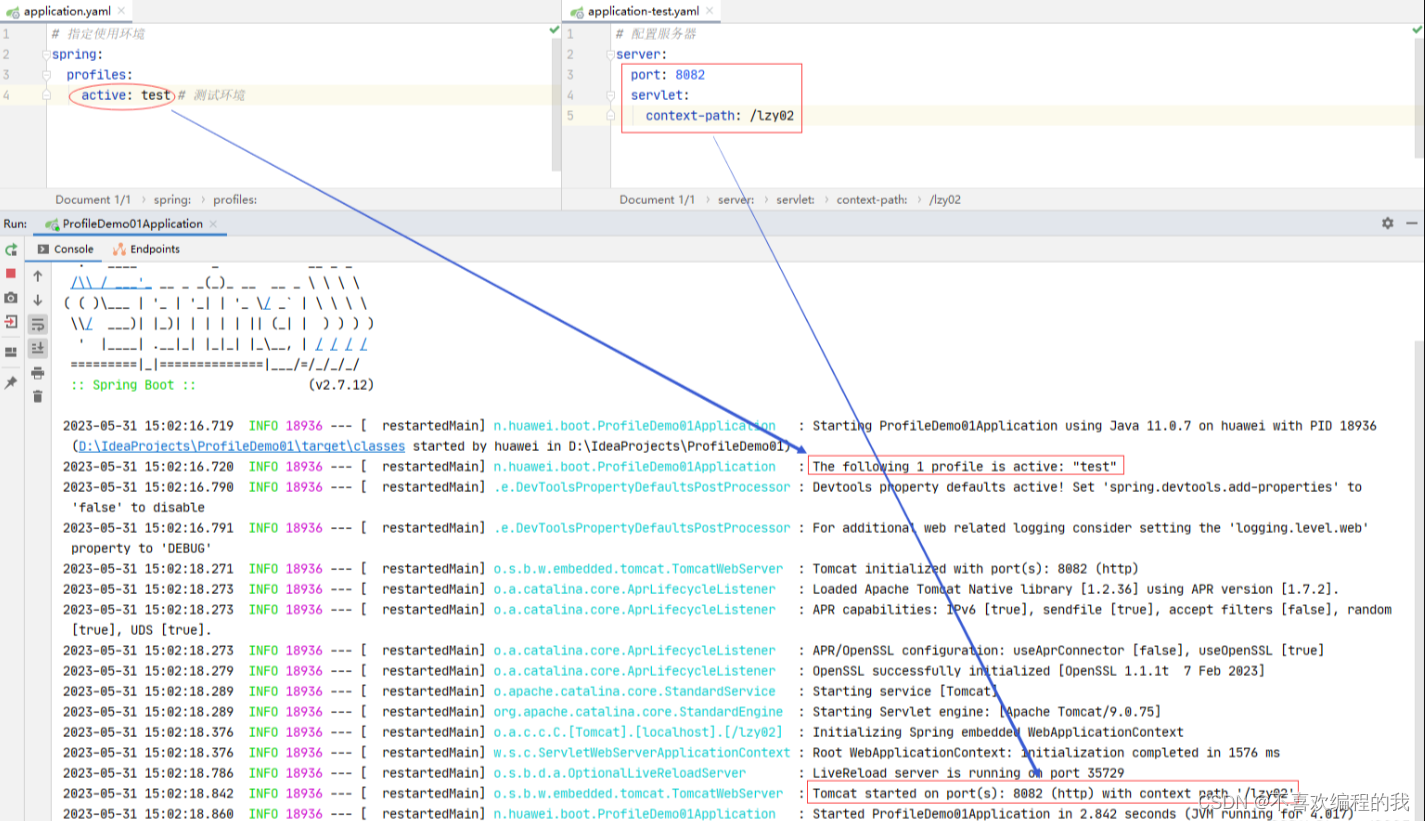The height and width of the screenshot is (821, 1425).
Task: Click 'OpenSSL successfully initialized' log message
Action: tap(1038, 670)
